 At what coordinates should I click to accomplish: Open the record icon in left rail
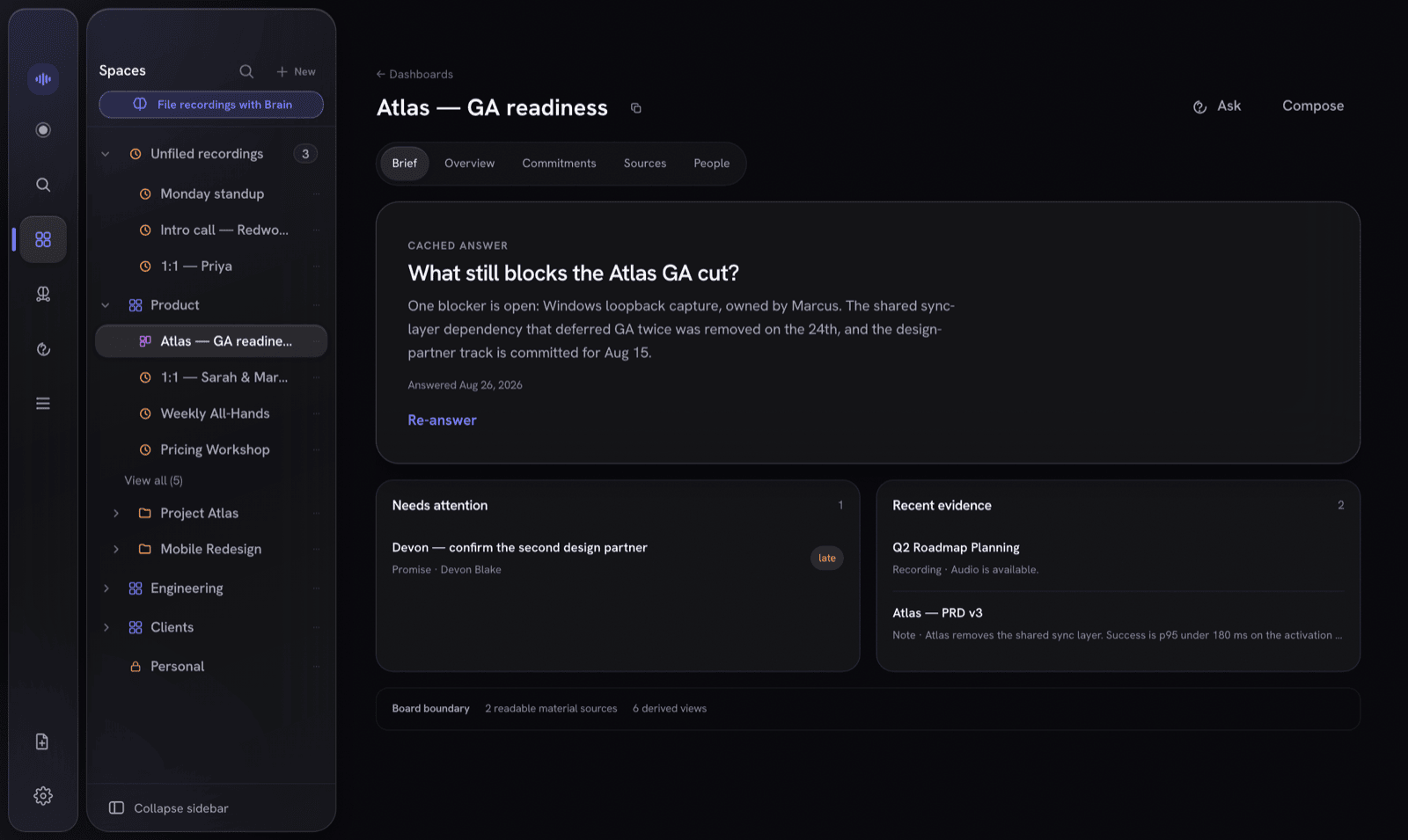[x=42, y=130]
